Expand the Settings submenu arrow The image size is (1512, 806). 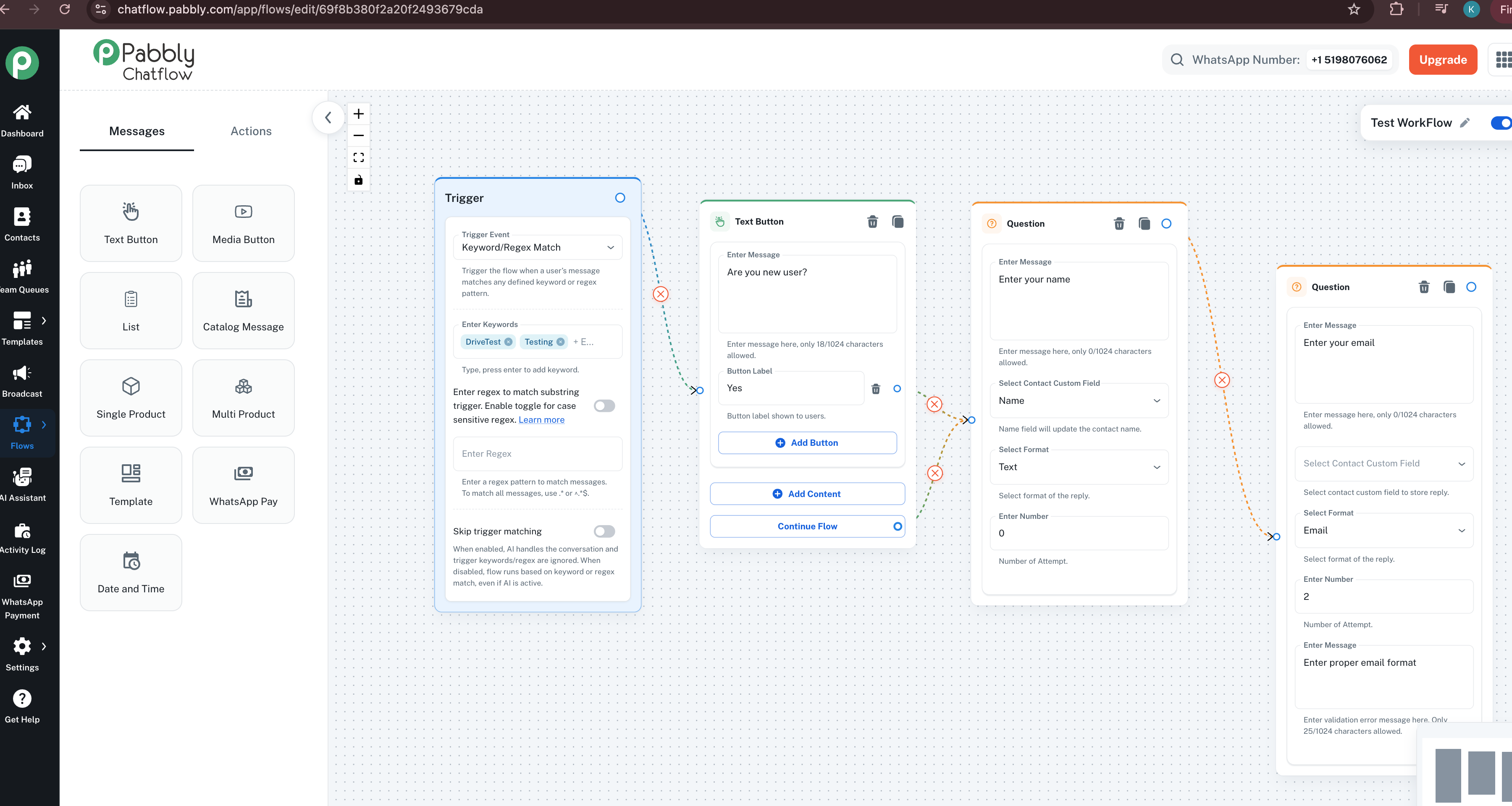point(43,646)
